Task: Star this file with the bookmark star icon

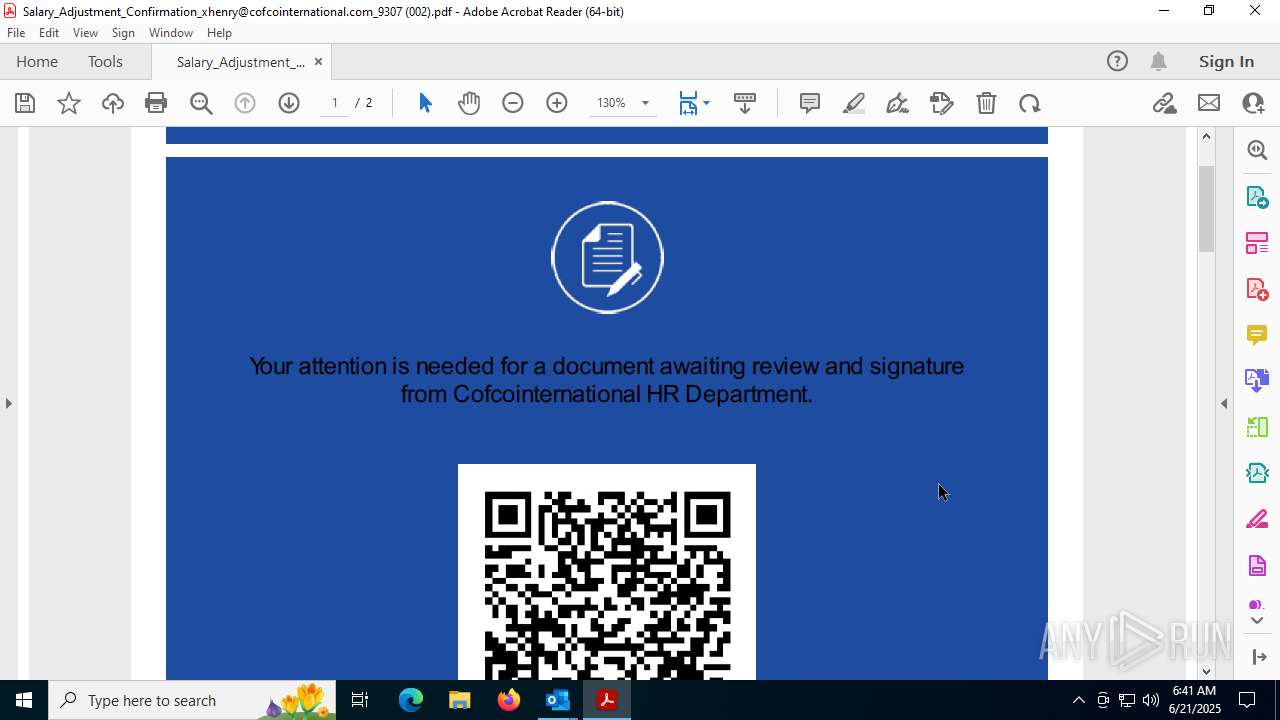Action: click(69, 103)
